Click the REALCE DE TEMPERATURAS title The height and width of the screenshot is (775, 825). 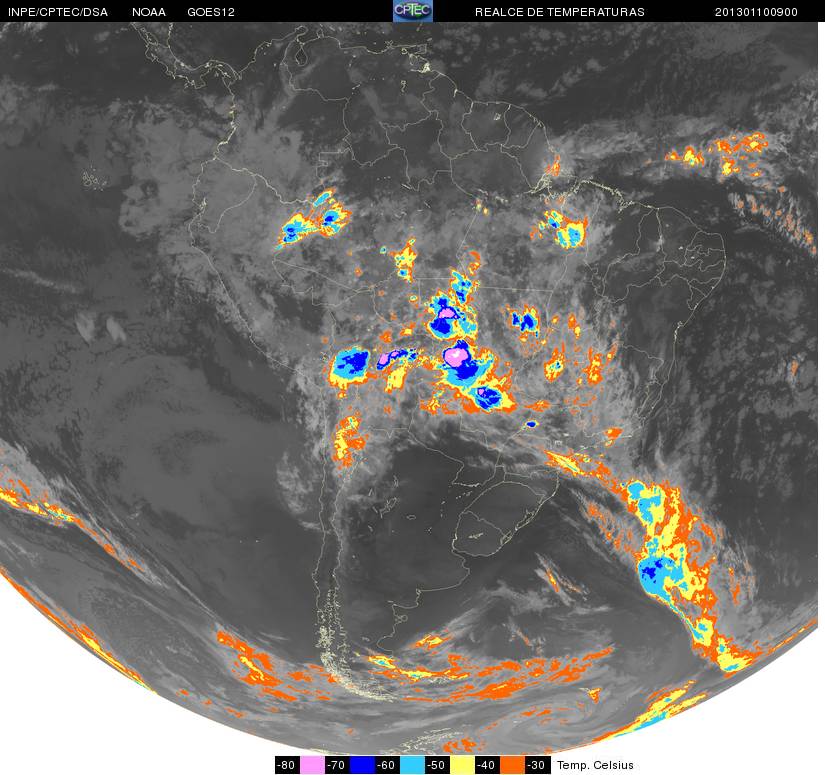click(559, 12)
